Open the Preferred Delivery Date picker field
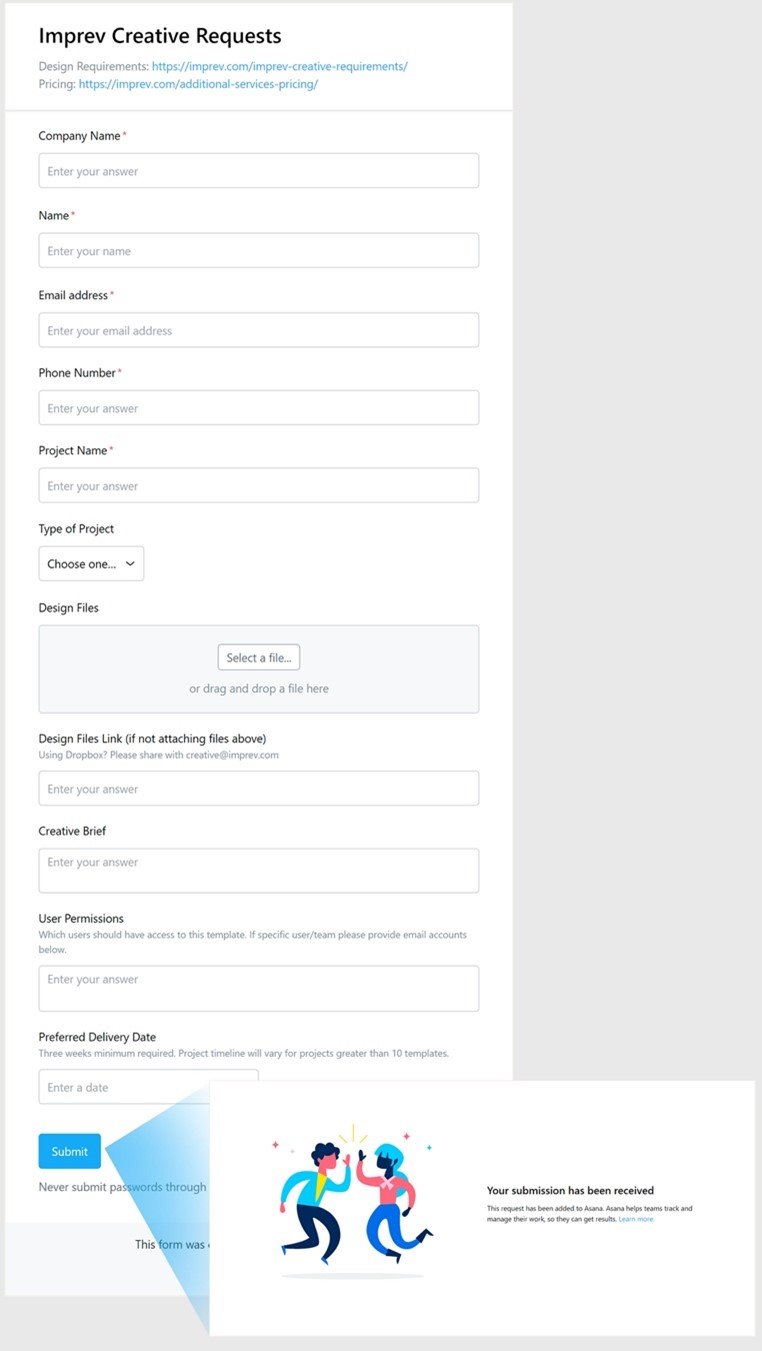 148,1087
